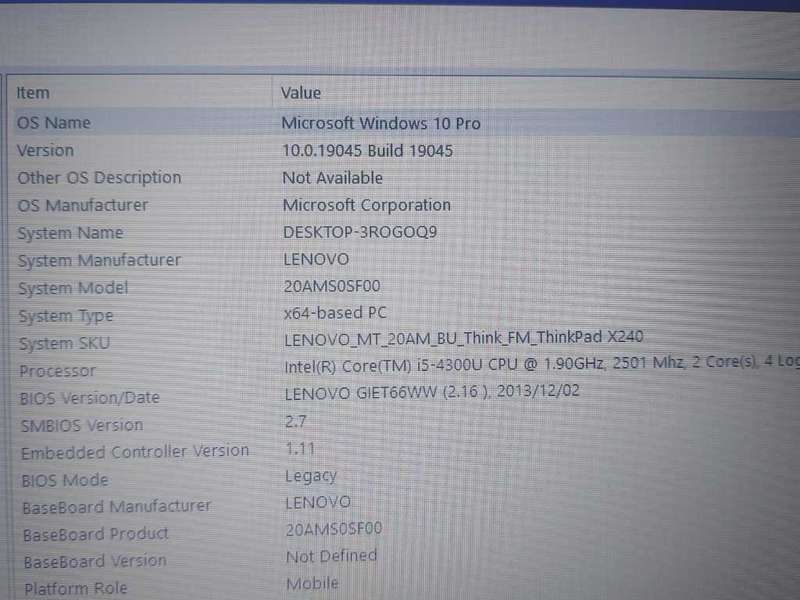
Task: Select SMBIOS Version row label
Action: (82, 426)
